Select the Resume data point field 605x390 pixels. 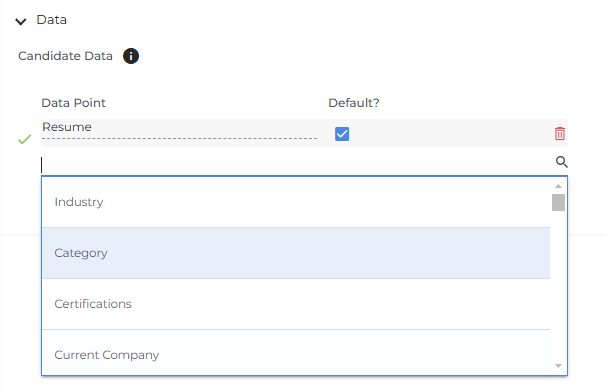pyautogui.click(x=179, y=130)
